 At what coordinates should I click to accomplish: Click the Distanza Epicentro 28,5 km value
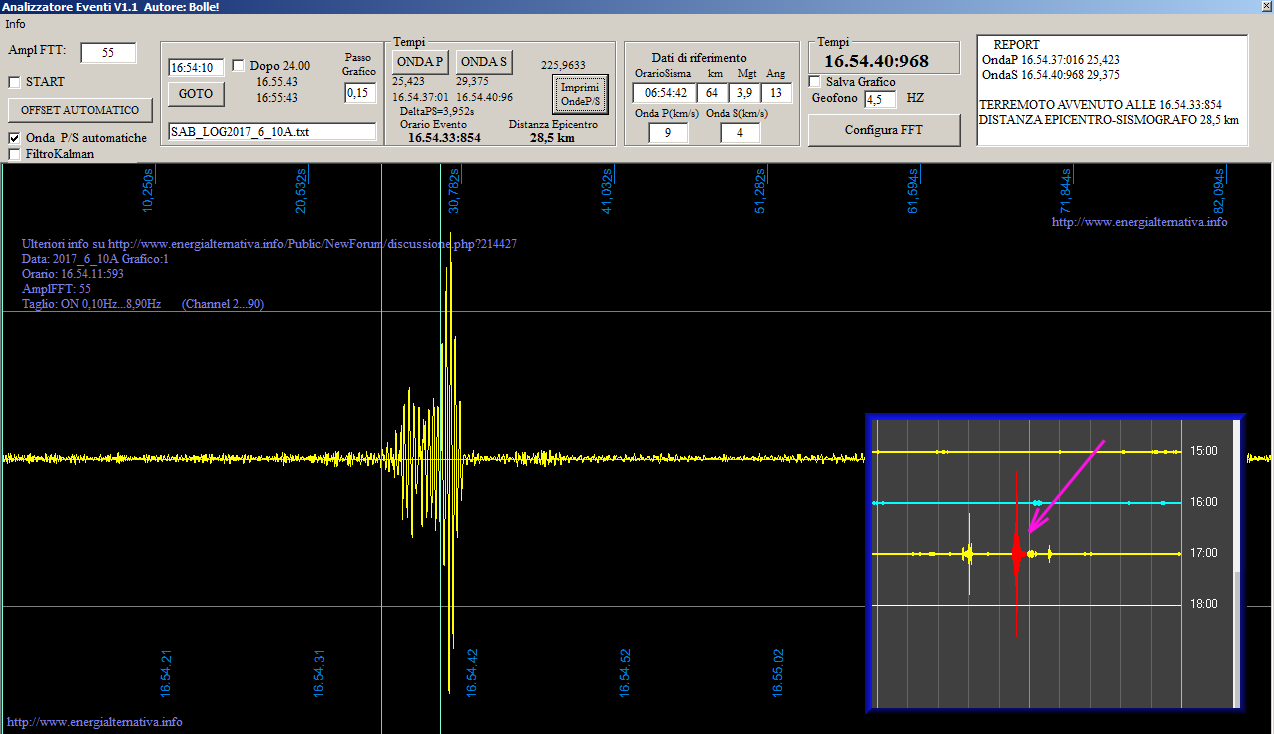pos(552,138)
